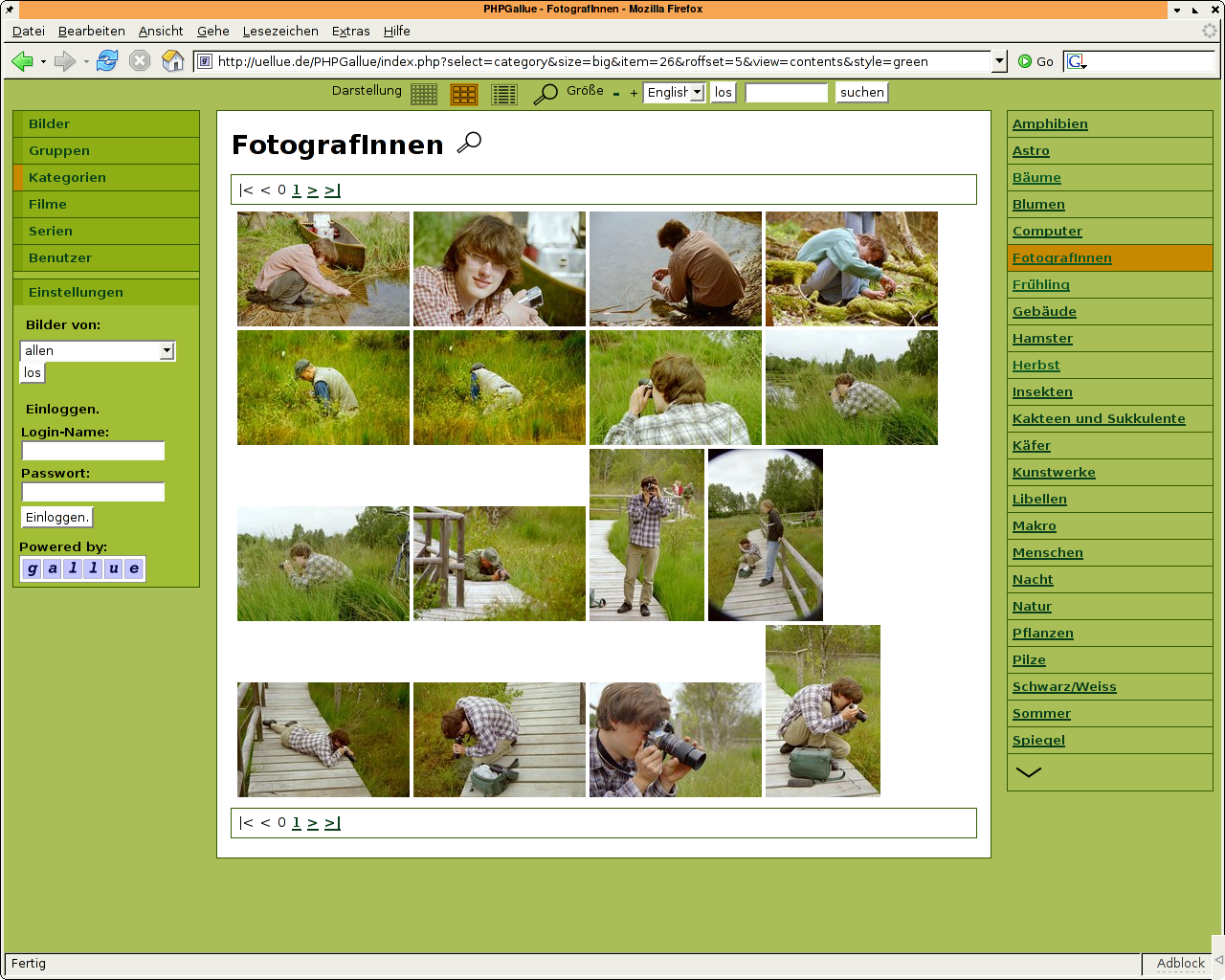This screenshot has width=1225, height=980.
Task: Open the close-up camera portrait thumbnail
Action: [675, 740]
